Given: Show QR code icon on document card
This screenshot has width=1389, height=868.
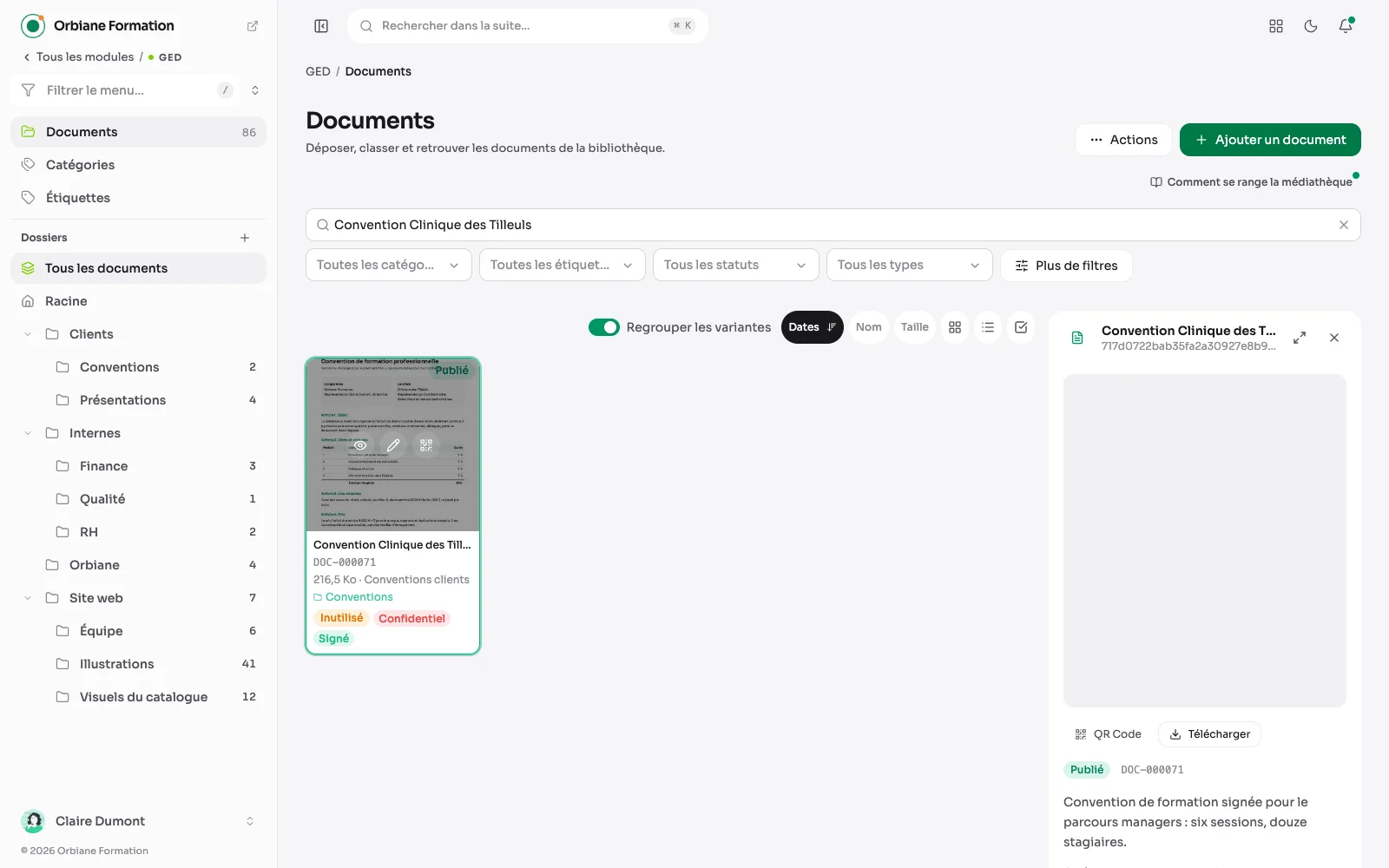Looking at the screenshot, I should [x=426, y=445].
